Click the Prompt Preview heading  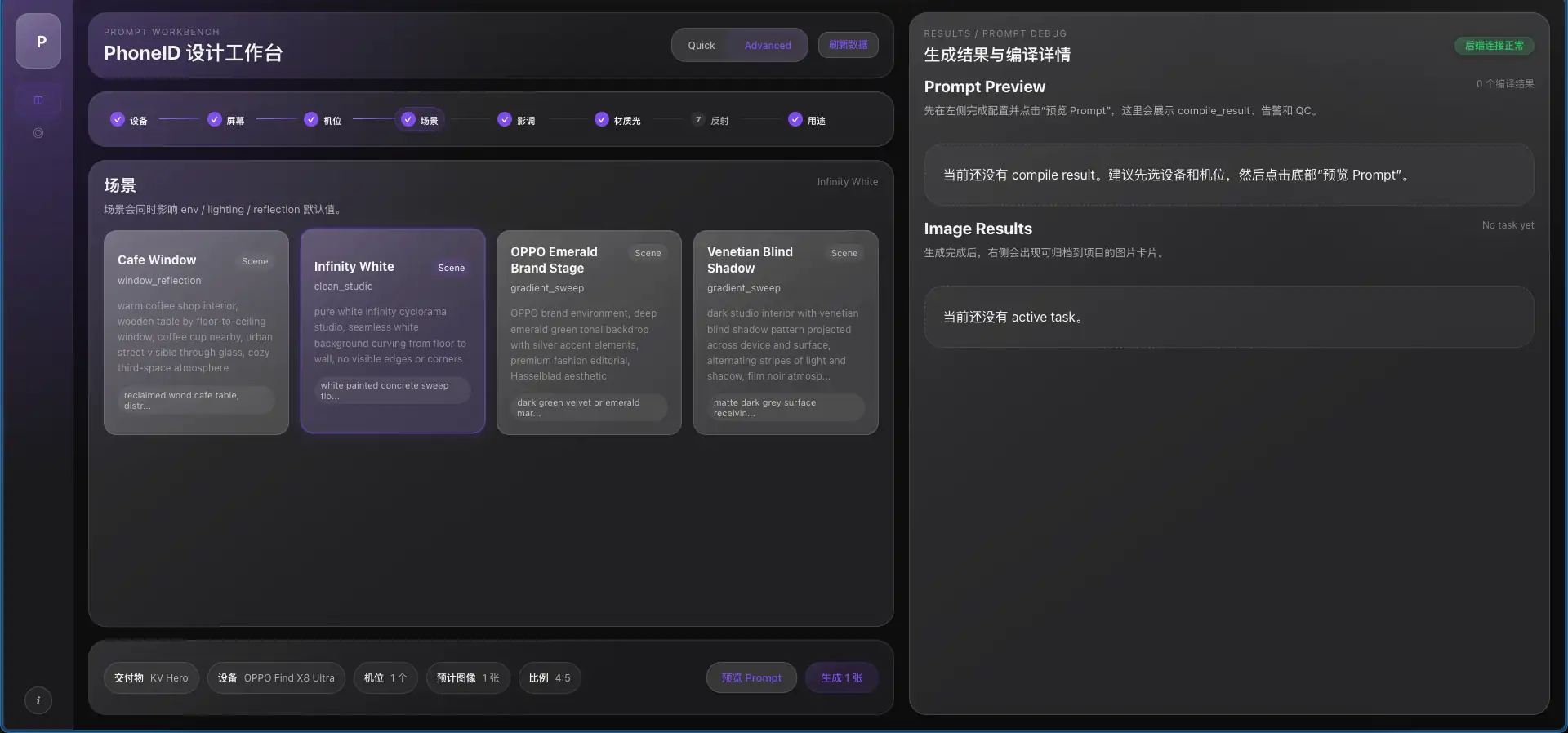(985, 87)
